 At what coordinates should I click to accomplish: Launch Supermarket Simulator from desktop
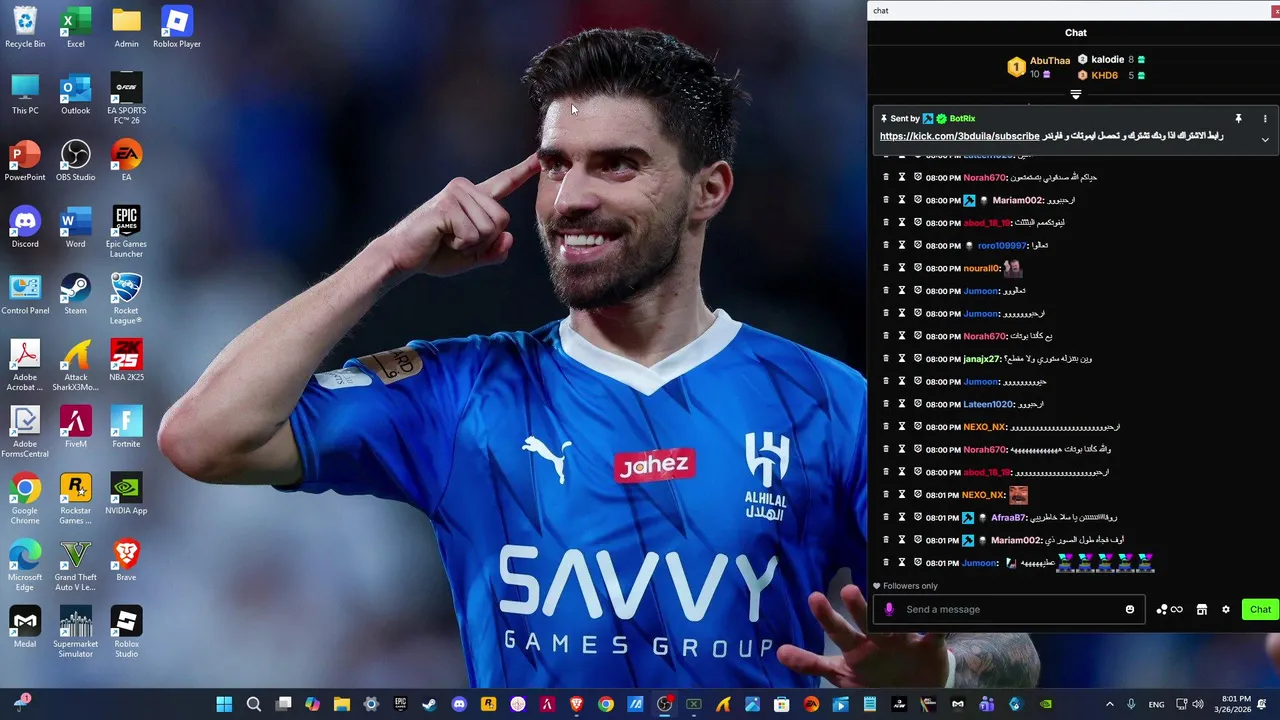[76, 631]
